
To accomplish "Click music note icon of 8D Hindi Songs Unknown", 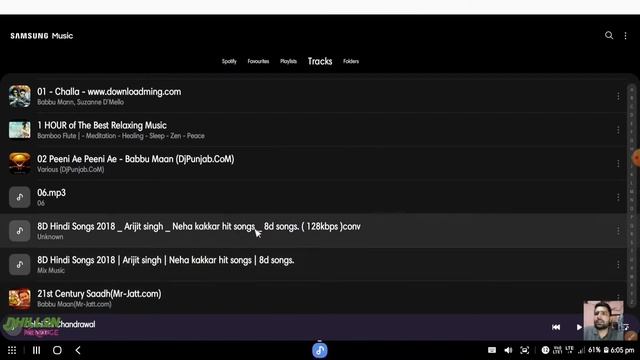I will point(20,231).
